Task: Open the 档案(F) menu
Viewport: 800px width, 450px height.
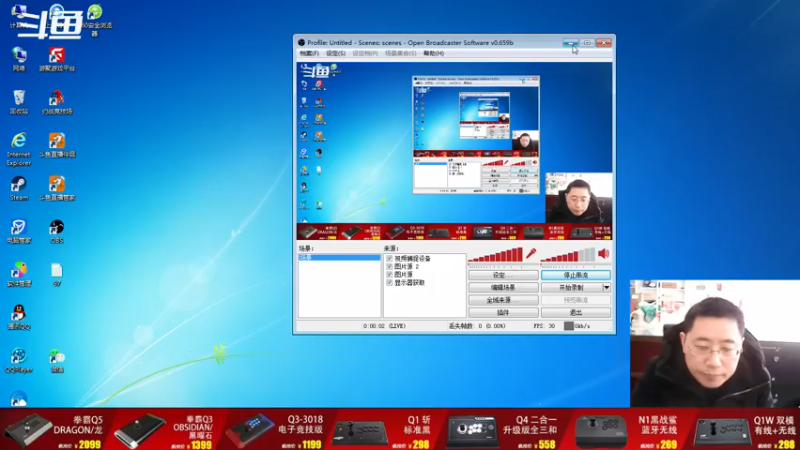Action: click(x=309, y=53)
